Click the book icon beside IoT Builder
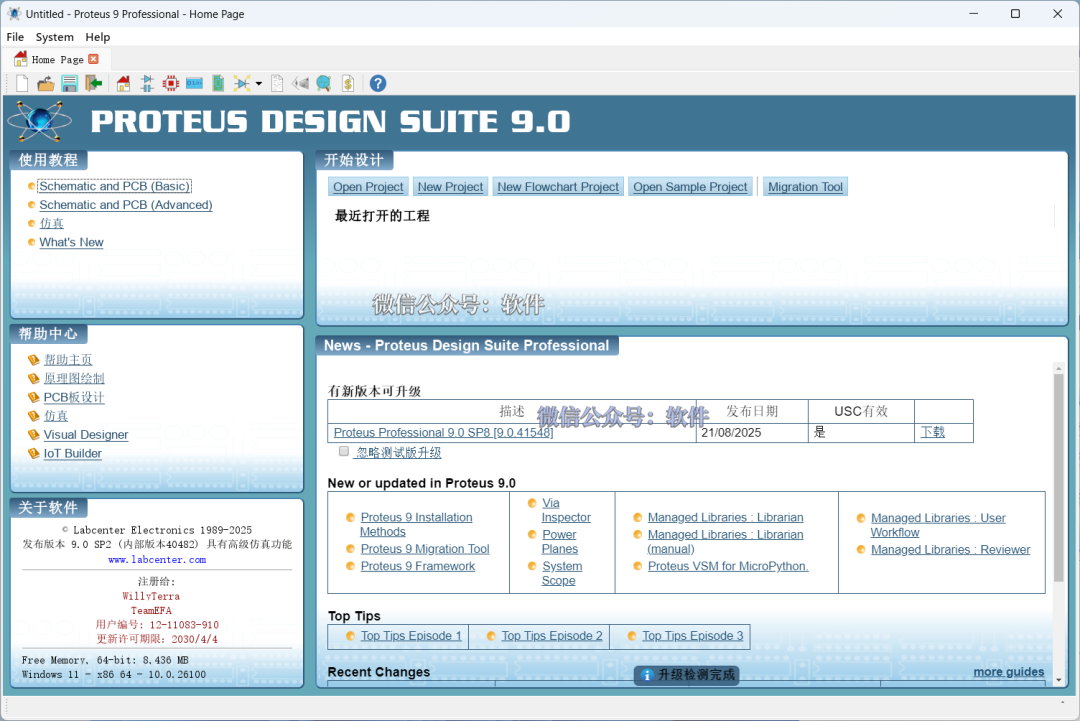The width and height of the screenshot is (1080, 721). (x=33, y=453)
